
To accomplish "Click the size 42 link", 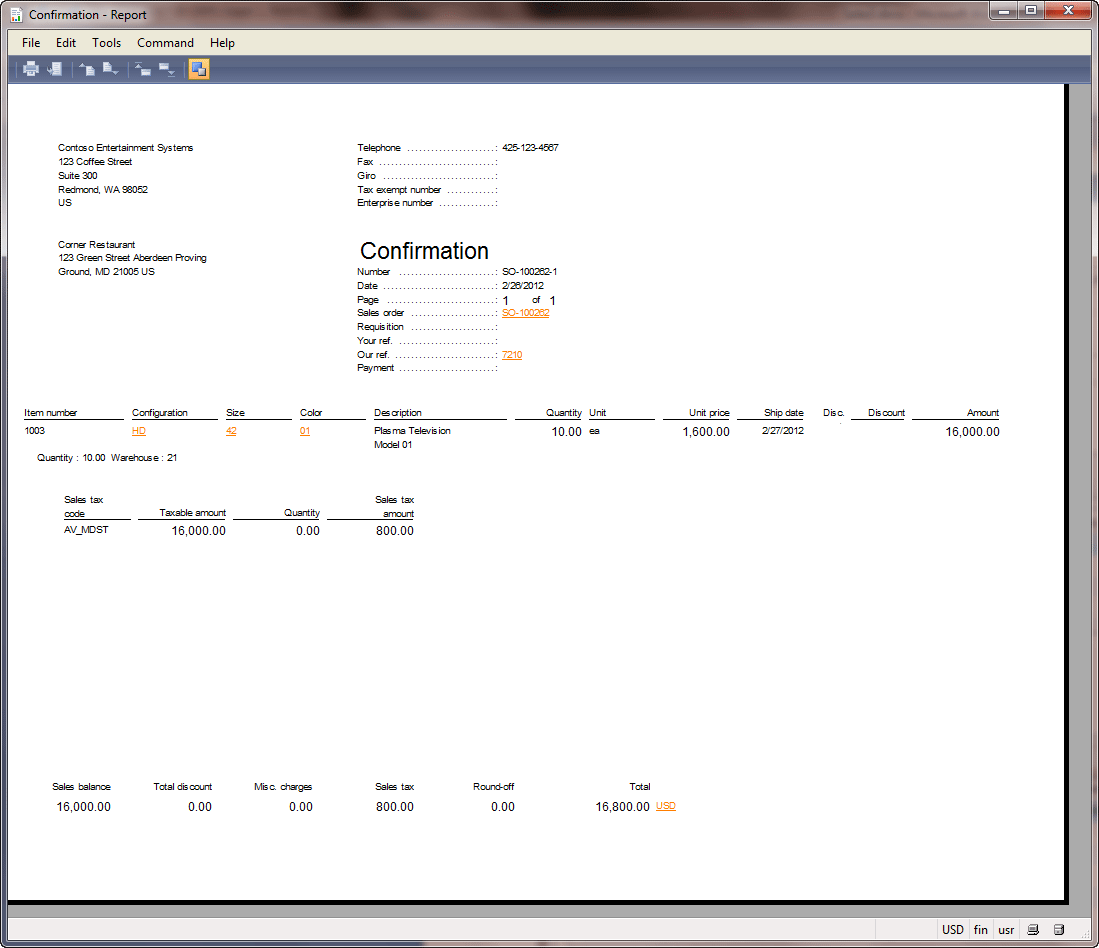I will (231, 431).
